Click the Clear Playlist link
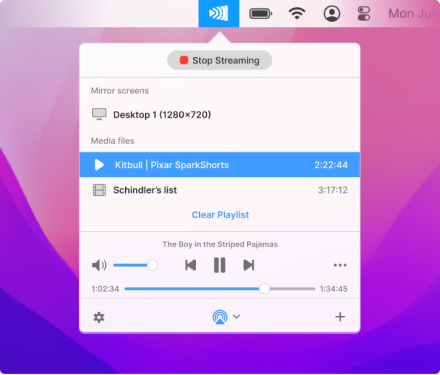Screen dimensions: 440x375 [x=220, y=215]
